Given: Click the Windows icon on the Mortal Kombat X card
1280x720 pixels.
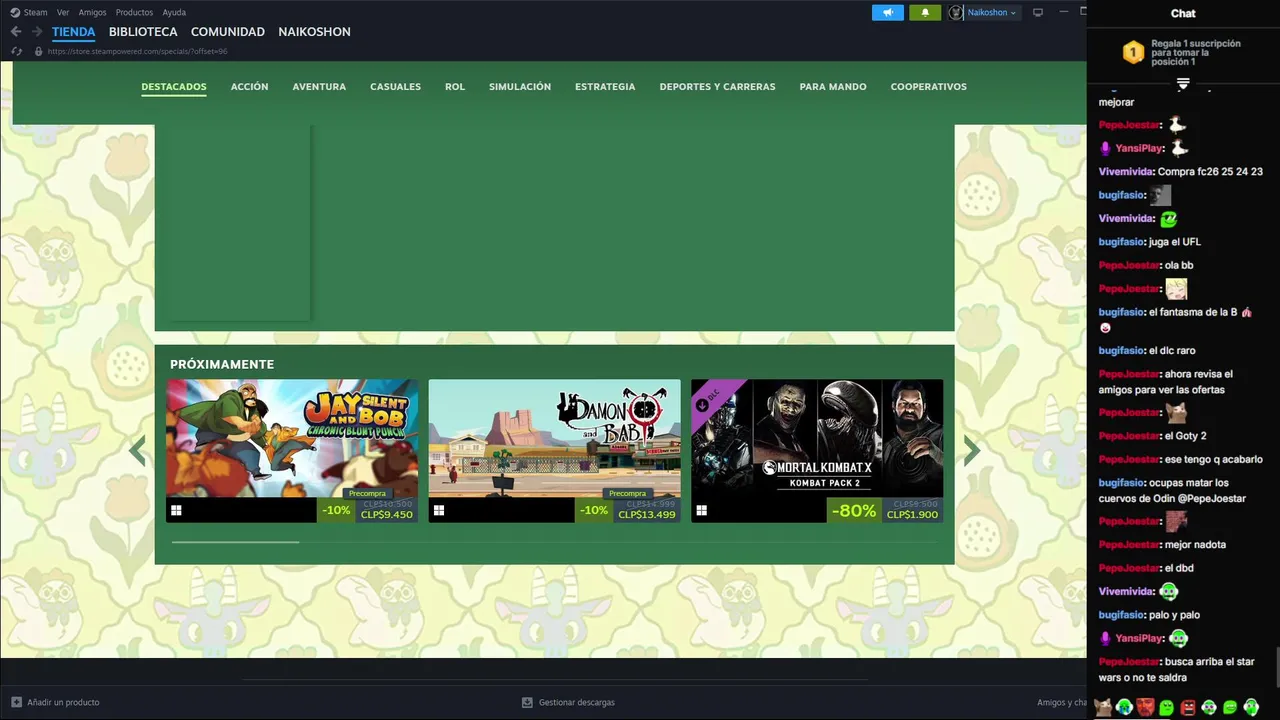Looking at the screenshot, I should click(701, 511).
